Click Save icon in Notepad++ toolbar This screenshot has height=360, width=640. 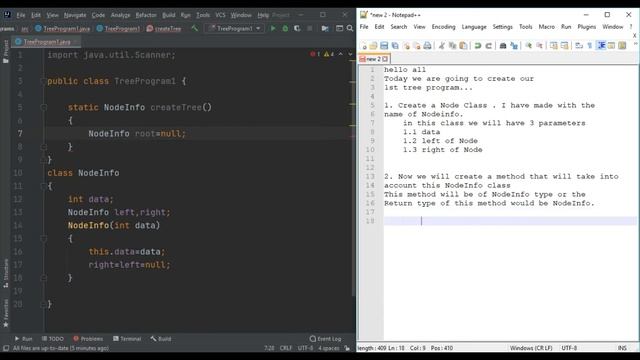[x=384, y=46]
